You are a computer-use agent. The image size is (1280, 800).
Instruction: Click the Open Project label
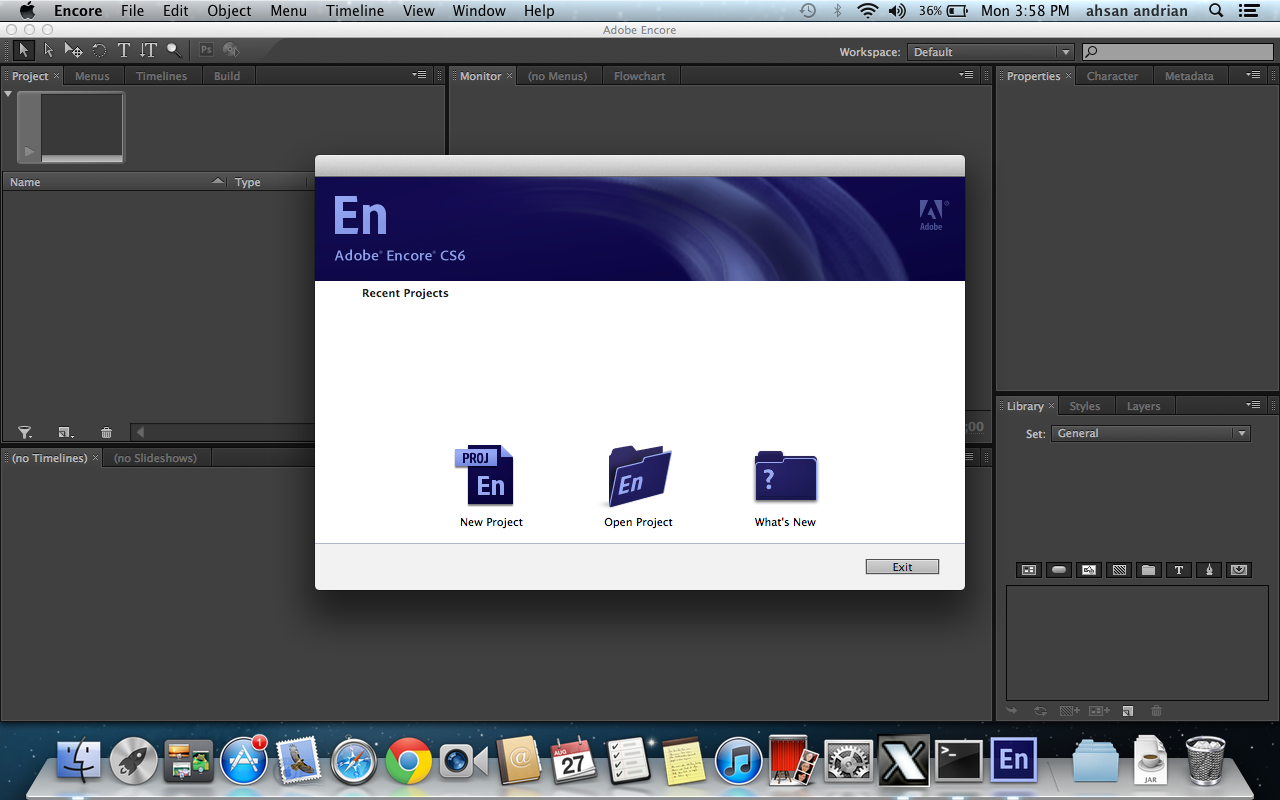pyautogui.click(x=638, y=522)
